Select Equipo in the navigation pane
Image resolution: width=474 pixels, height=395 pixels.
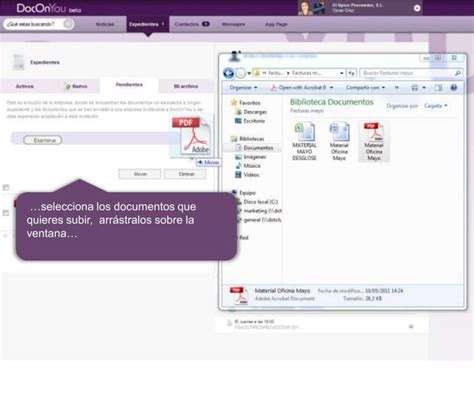(244, 193)
